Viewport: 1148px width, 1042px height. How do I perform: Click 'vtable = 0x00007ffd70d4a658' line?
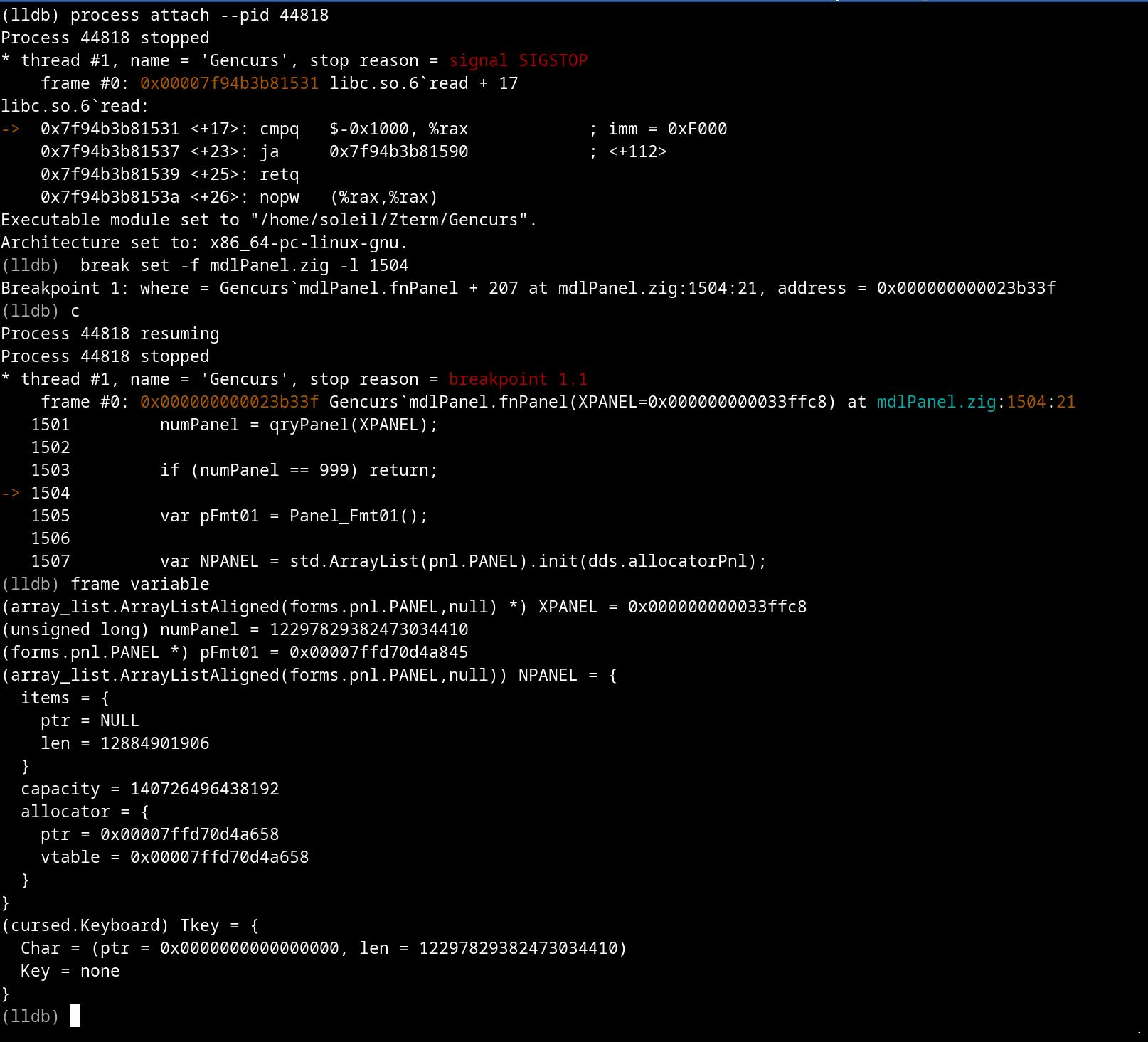click(x=174, y=857)
